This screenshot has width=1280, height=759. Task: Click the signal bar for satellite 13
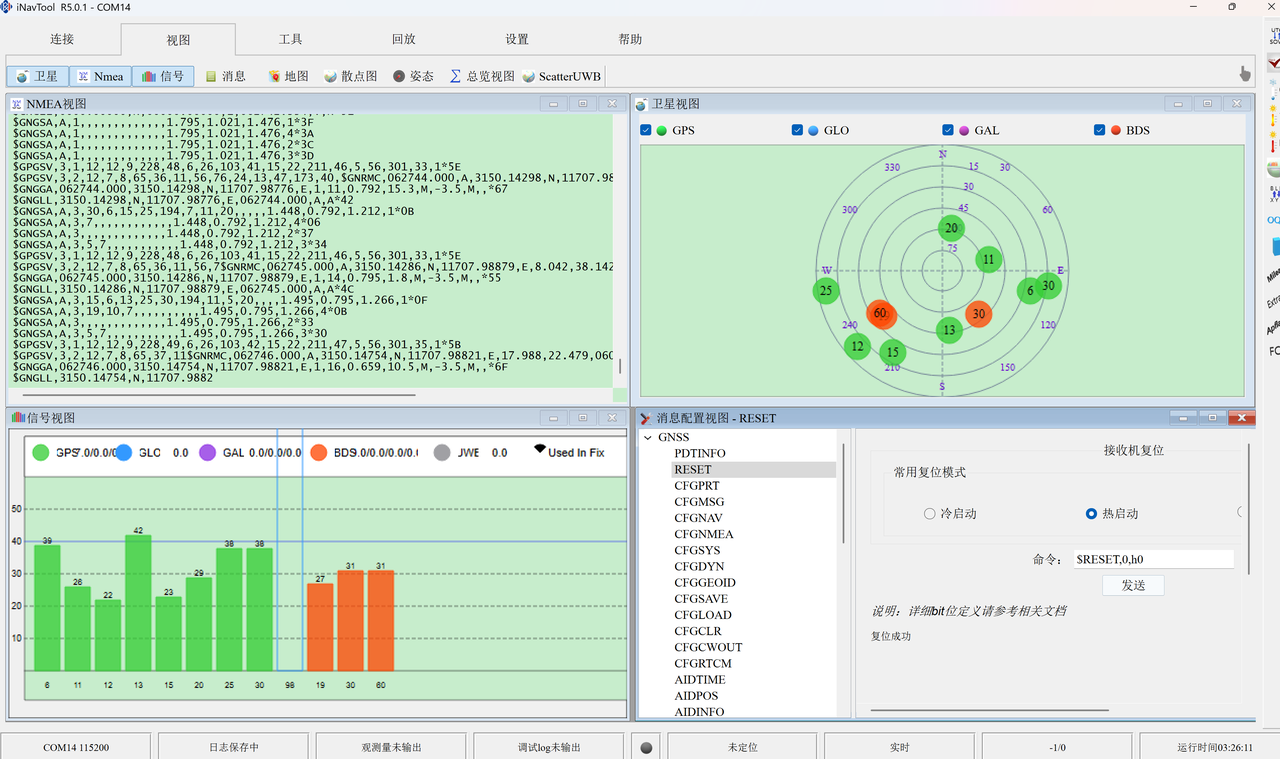138,603
